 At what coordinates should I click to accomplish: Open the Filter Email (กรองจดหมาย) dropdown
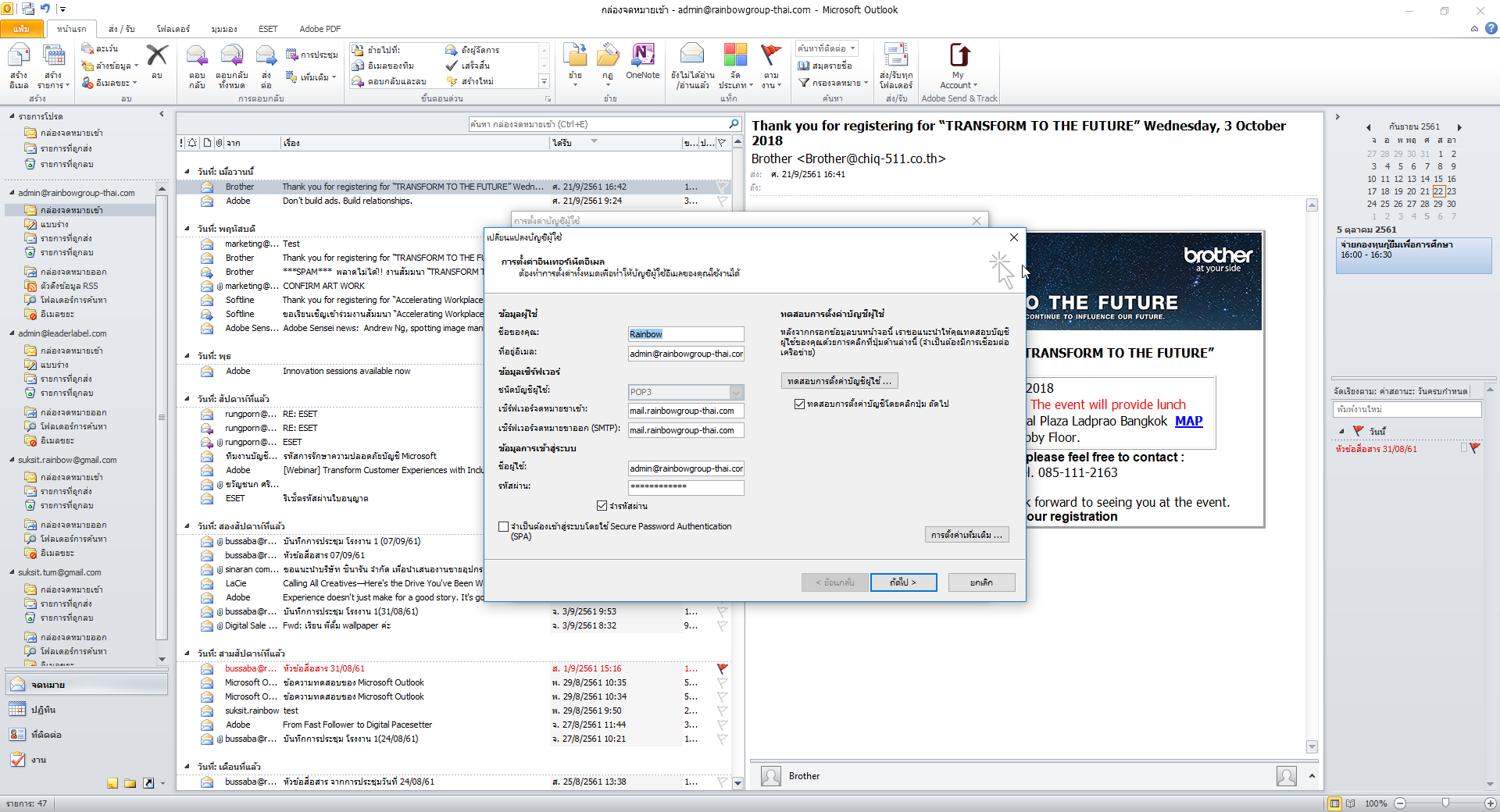point(834,83)
